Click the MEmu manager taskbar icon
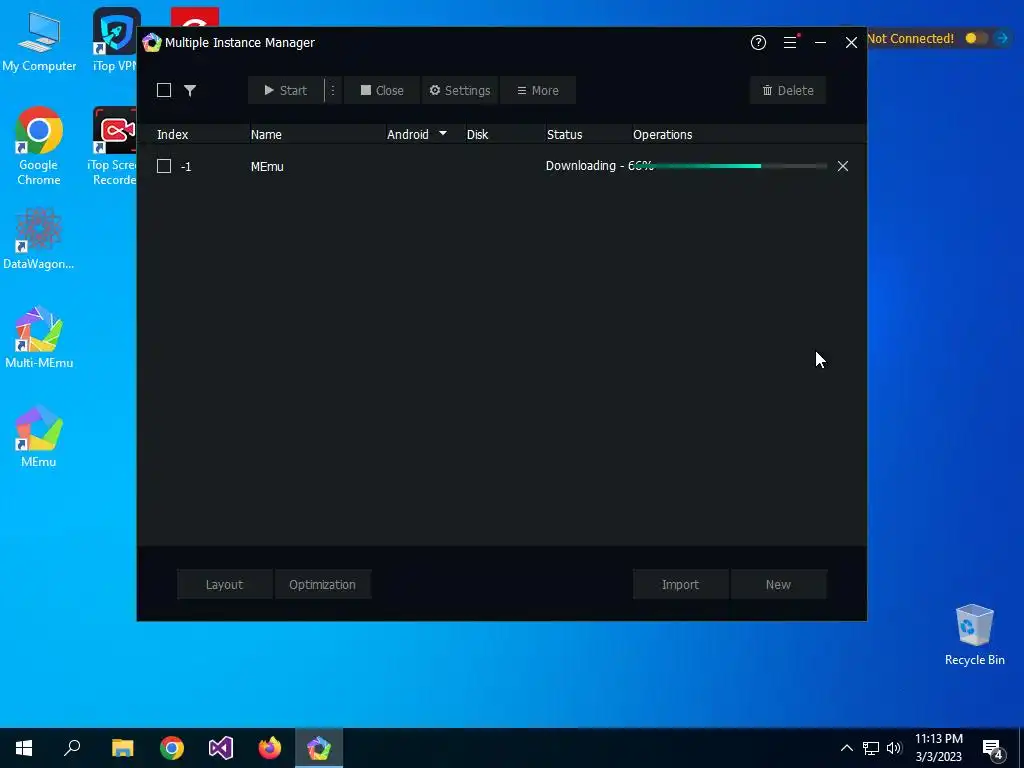The height and width of the screenshot is (768, 1024). click(x=319, y=748)
